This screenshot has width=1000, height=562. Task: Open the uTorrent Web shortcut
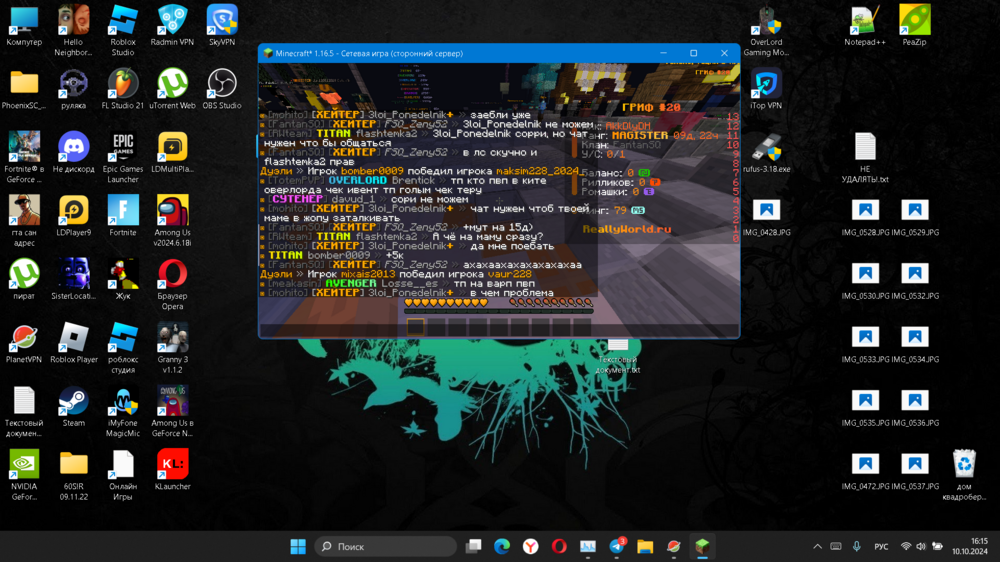(x=172, y=89)
